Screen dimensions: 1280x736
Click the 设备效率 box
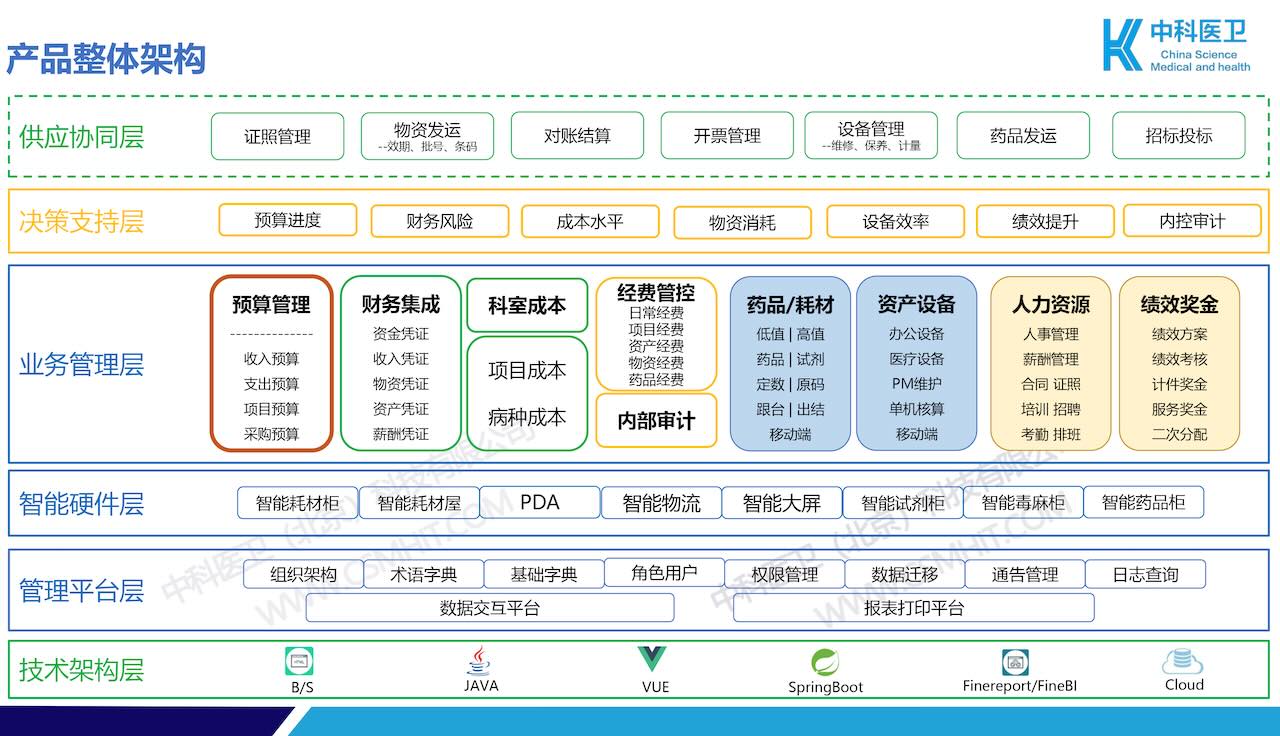[x=896, y=221]
